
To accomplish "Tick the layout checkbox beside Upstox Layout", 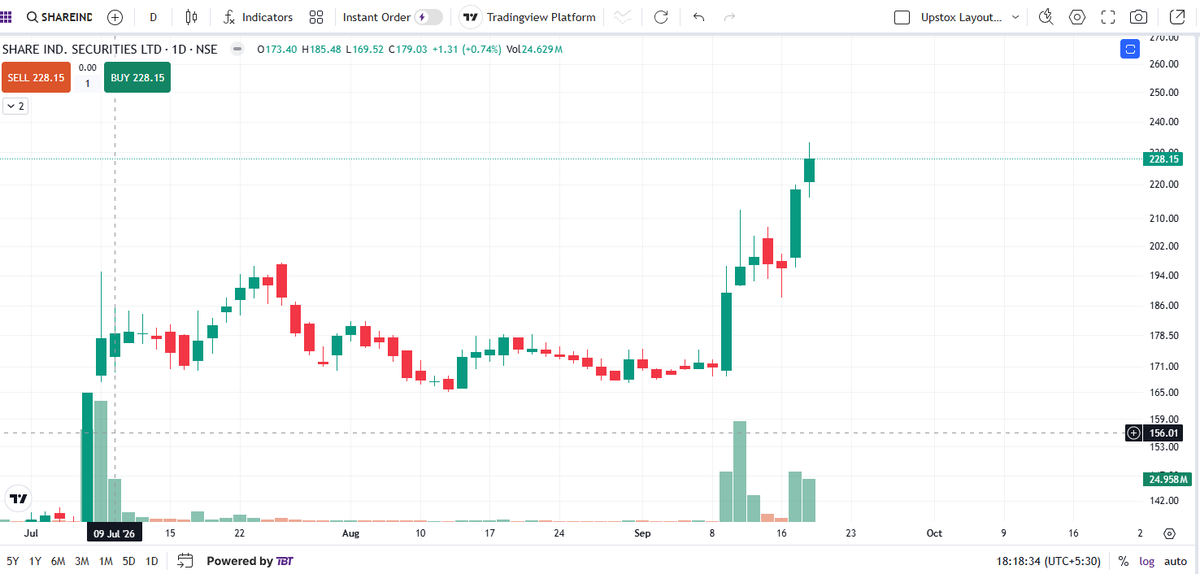I will click(902, 17).
